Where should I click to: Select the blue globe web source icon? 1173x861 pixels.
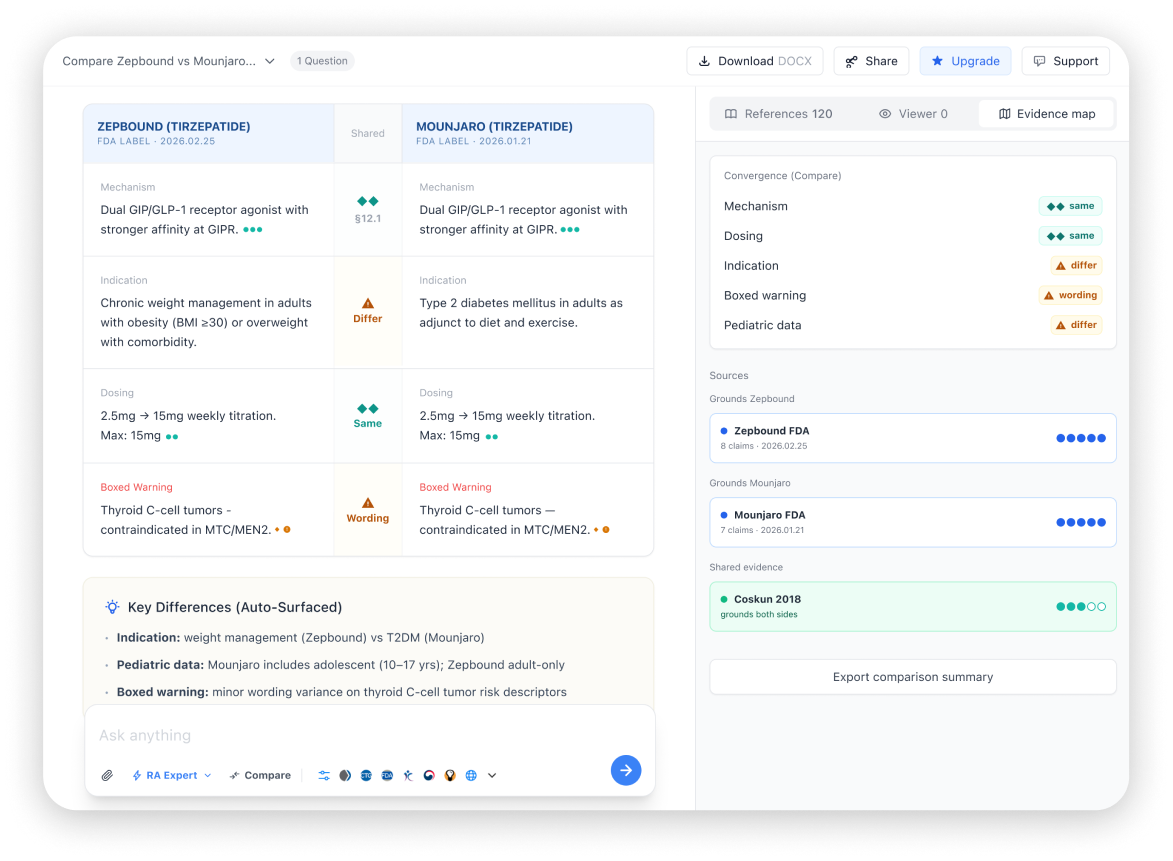(x=471, y=776)
